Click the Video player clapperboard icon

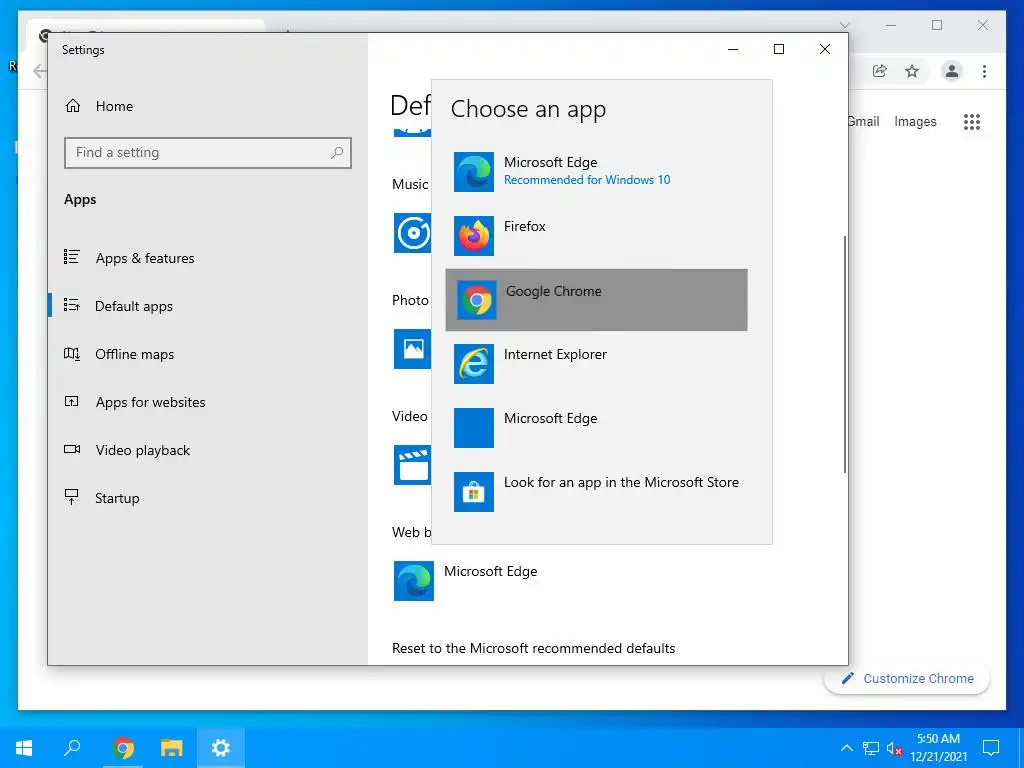(x=413, y=465)
